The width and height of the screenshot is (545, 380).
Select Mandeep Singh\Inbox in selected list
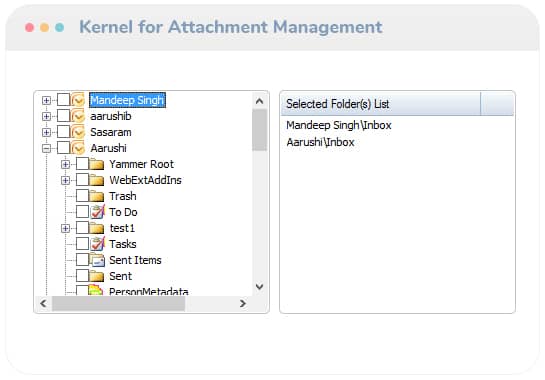click(339, 125)
